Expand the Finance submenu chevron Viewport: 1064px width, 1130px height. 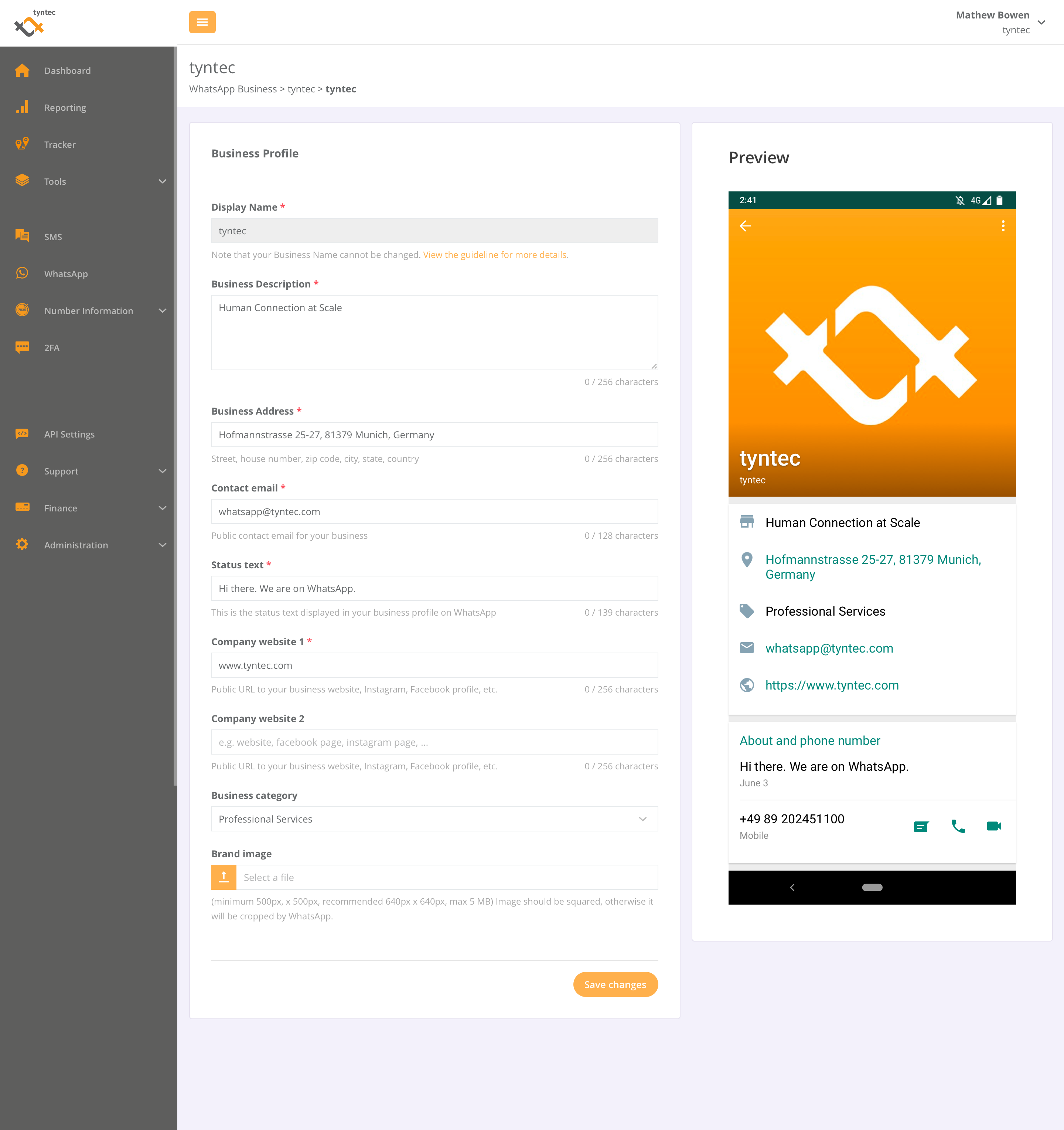point(163,508)
